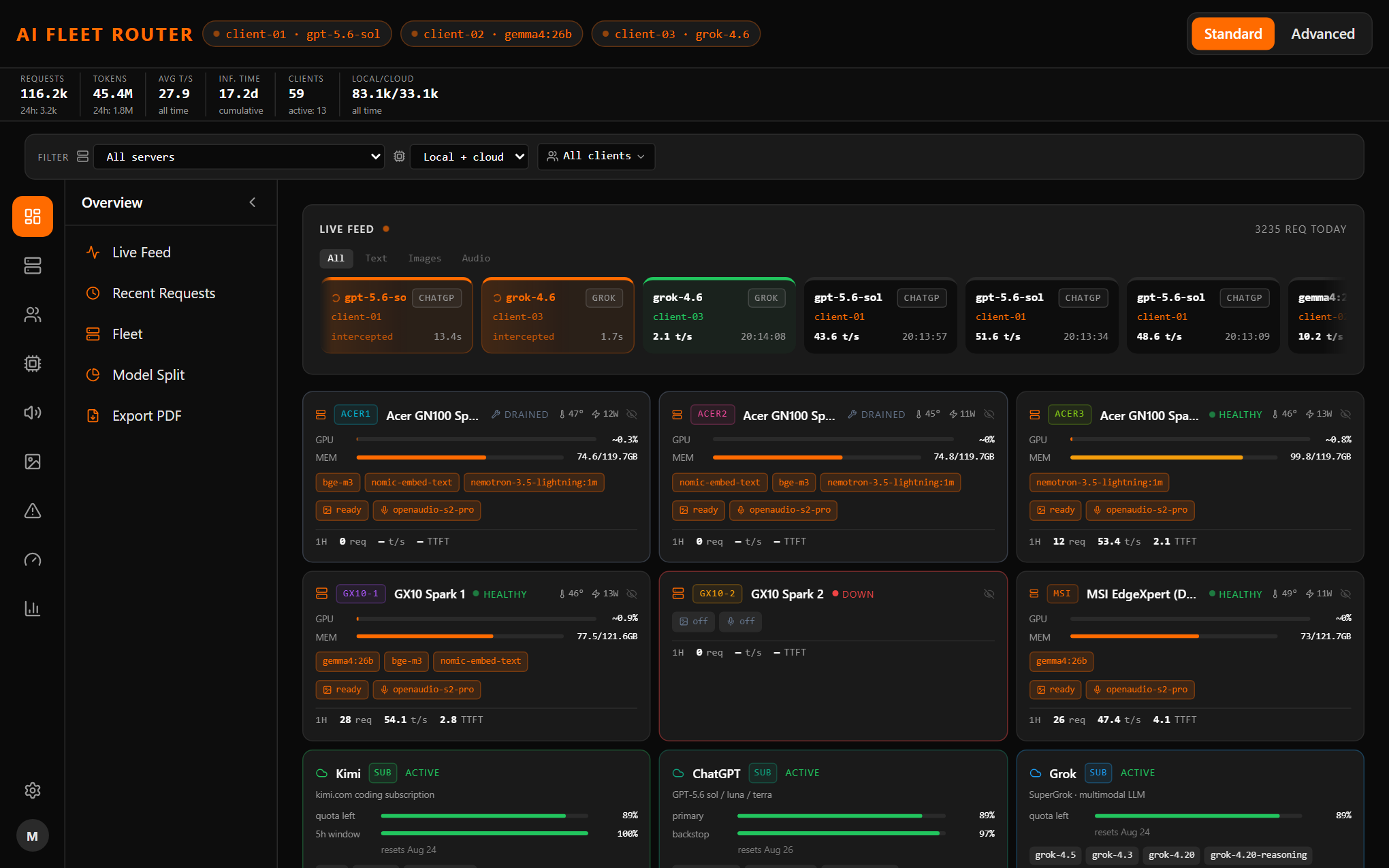The width and height of the screenshot is (1389, 868).
Task: Toggle visibility eye on ACER1 card
Action: (x=632, y=414)
